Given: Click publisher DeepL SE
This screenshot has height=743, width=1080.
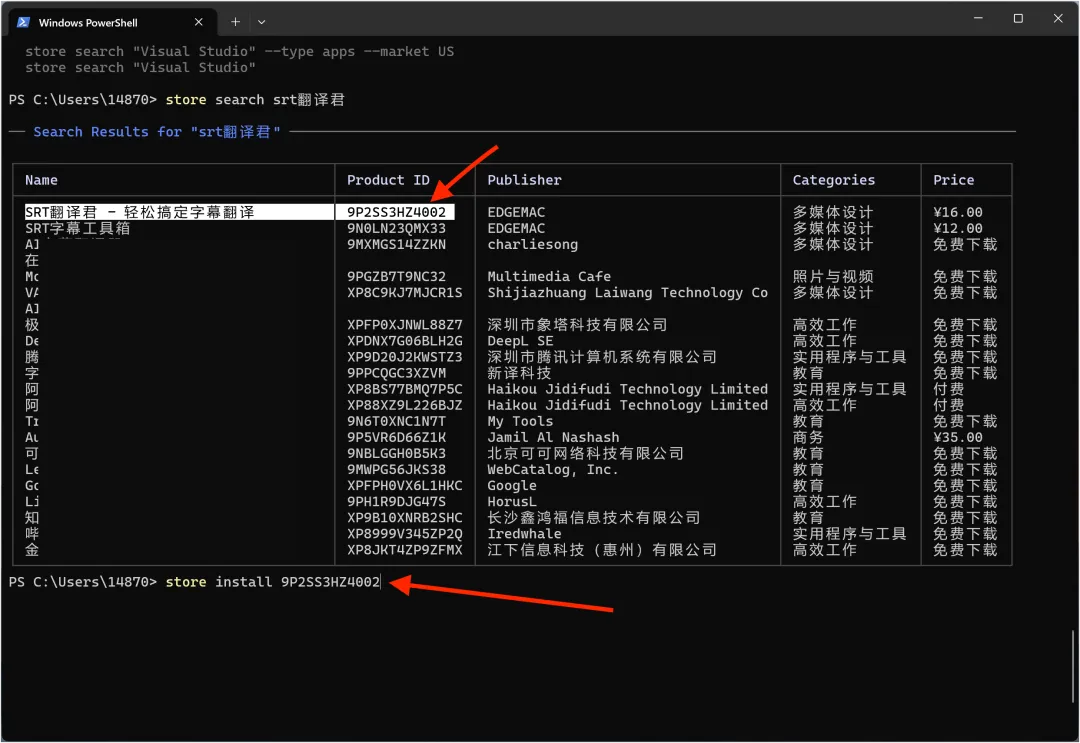Looking at the screenshot, I should pos(520,341).
